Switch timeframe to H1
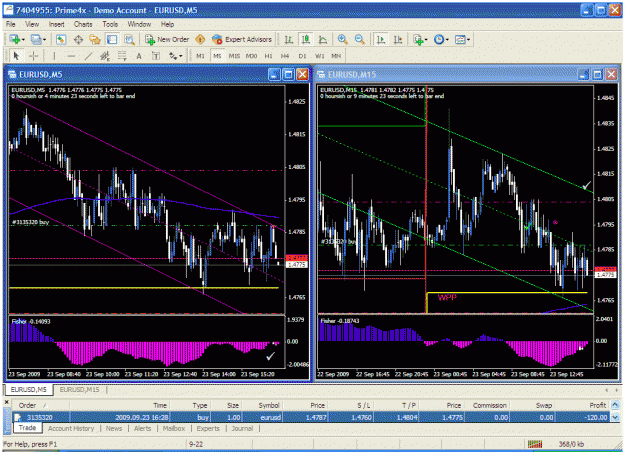Viewport: 625px width, 452px height. point(268,56)
